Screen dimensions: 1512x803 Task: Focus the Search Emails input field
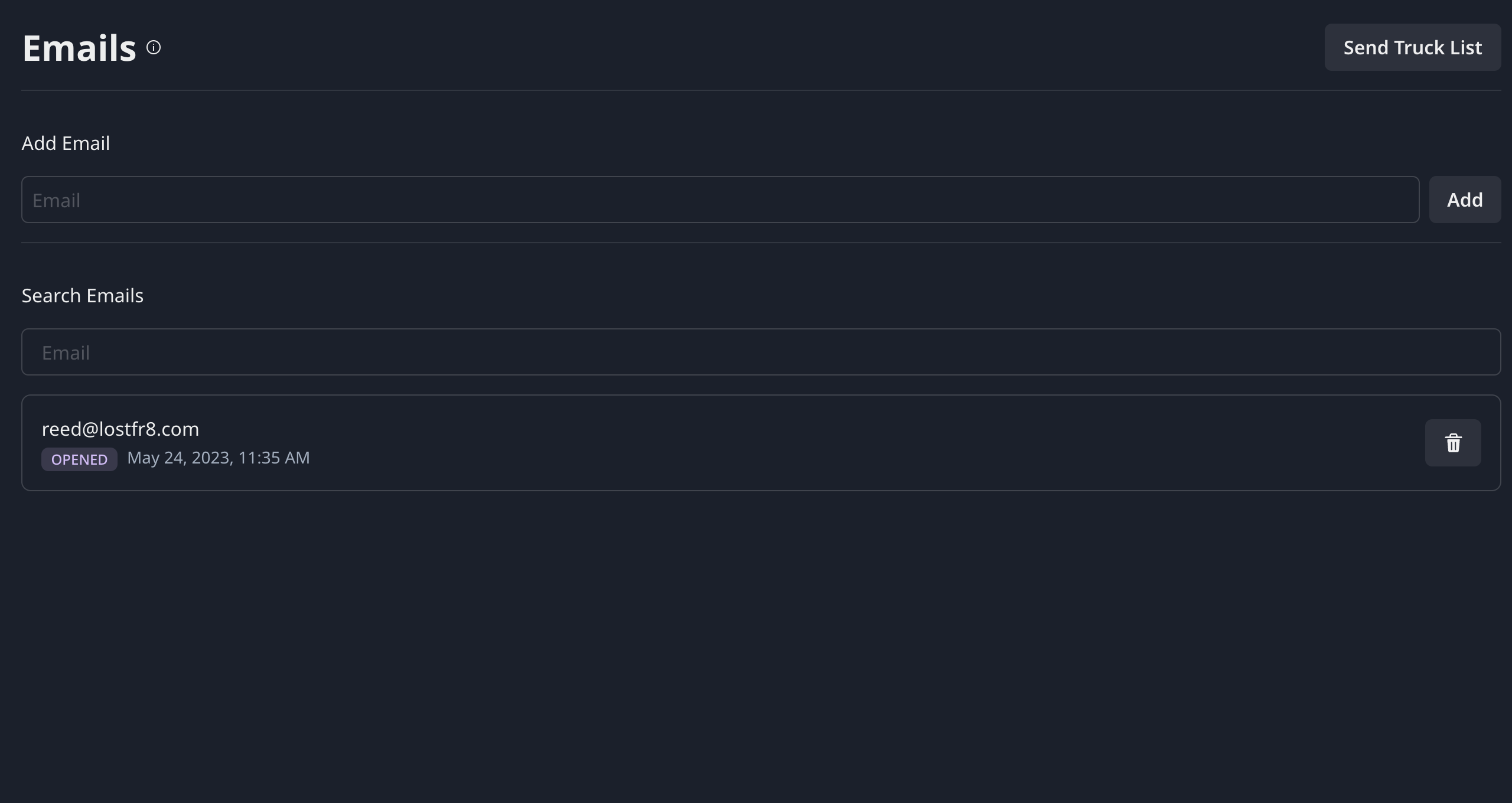761,352
